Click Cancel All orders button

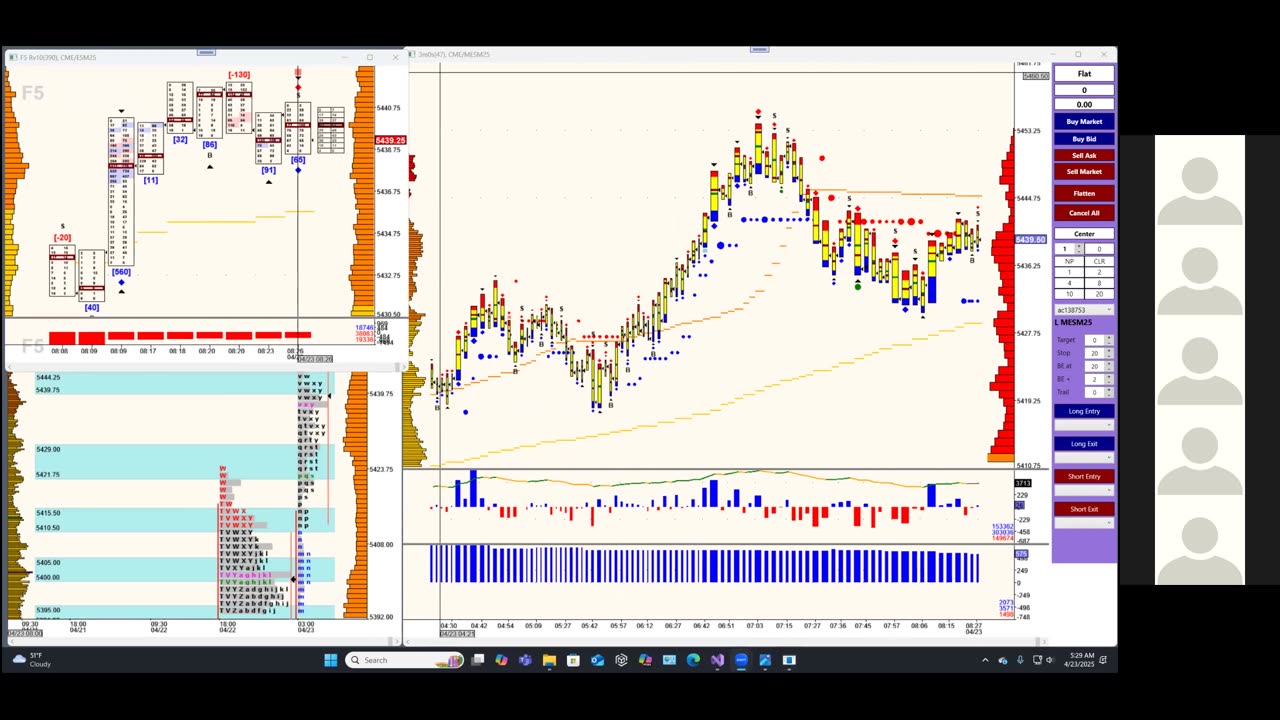pyautogui.click(x=1084, y=213)
